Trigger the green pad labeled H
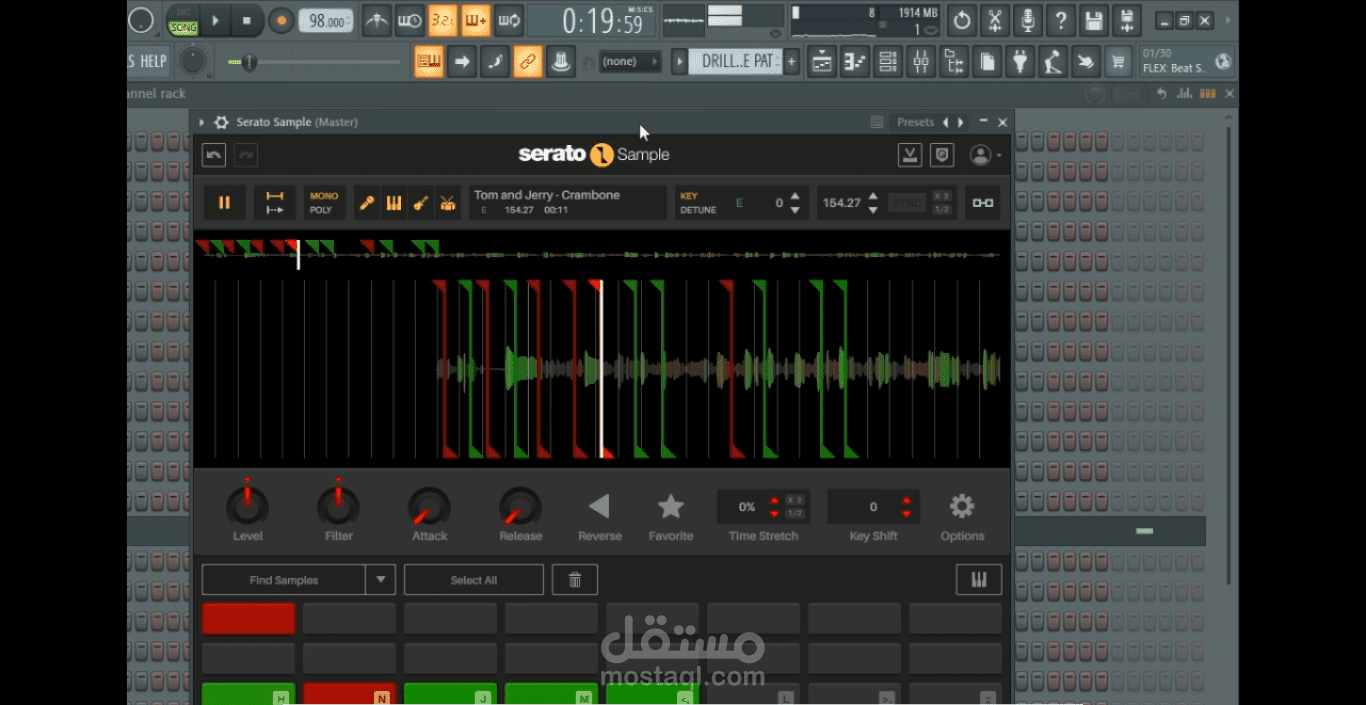Image resolution: width=1366 pixels, height=705 pixels. coord(249,694)
